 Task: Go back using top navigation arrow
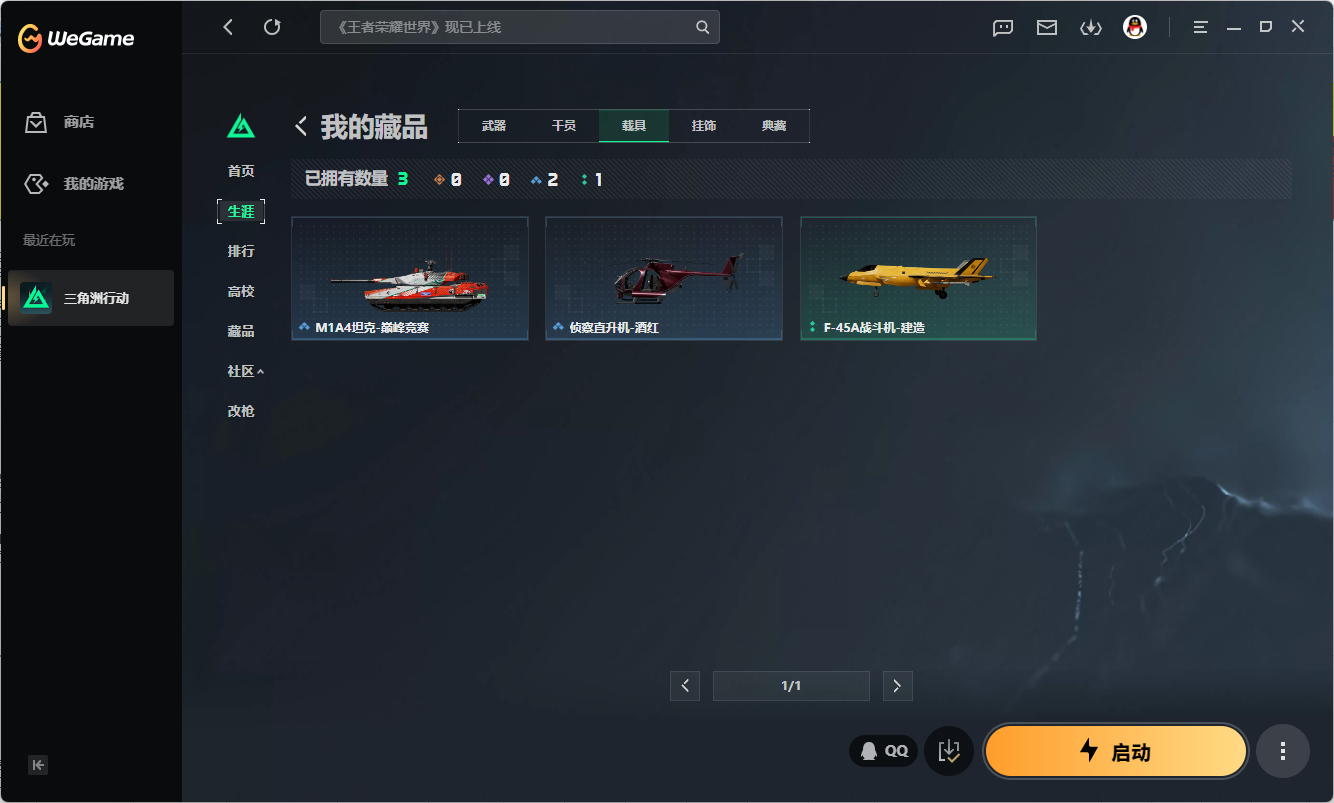(228, 27)
